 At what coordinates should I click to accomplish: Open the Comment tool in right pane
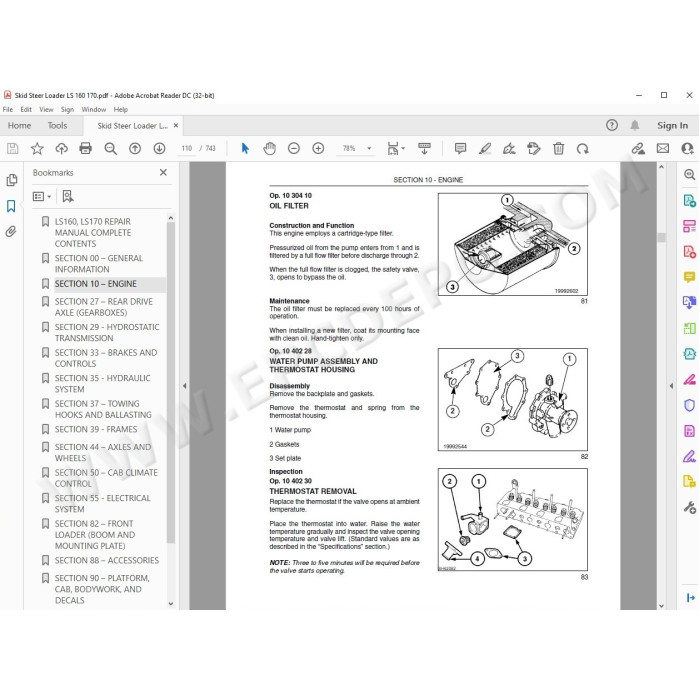coord(689,277)
